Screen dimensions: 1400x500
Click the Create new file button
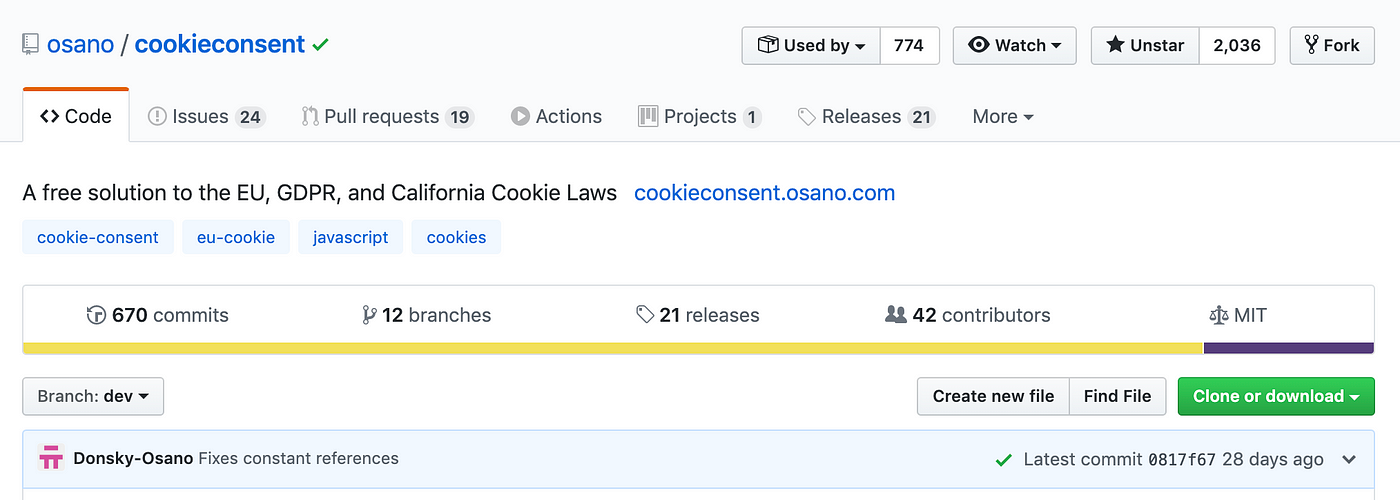tap(993, 396)
